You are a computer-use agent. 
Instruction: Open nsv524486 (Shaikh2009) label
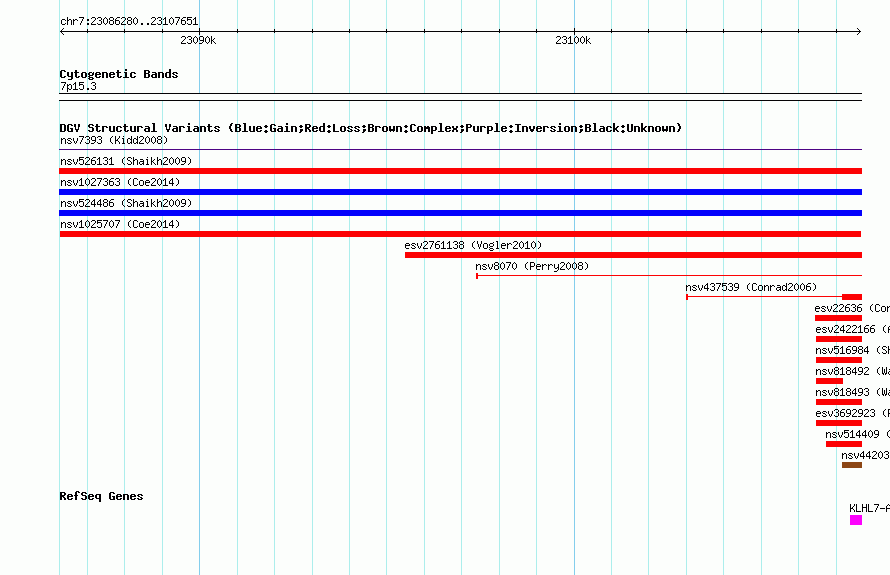click(x=126, y=203)
